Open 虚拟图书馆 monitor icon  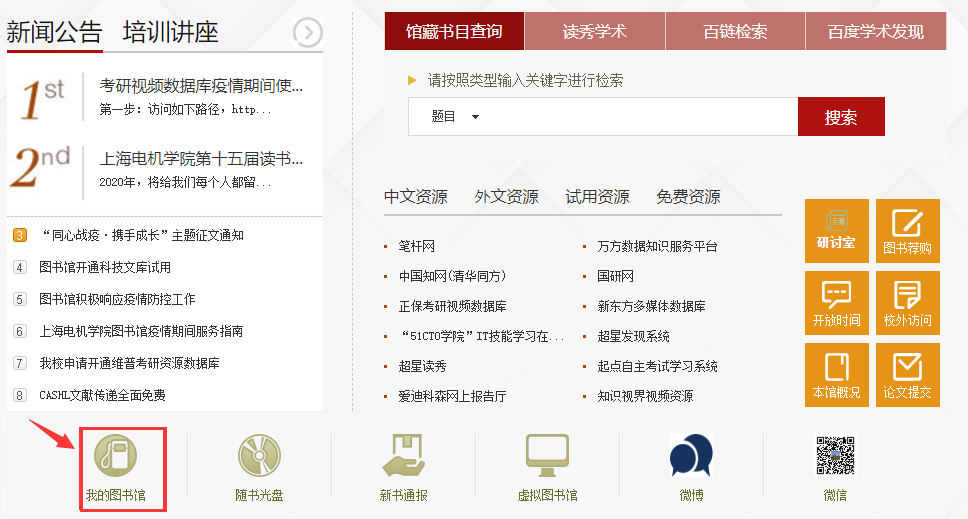547,457
